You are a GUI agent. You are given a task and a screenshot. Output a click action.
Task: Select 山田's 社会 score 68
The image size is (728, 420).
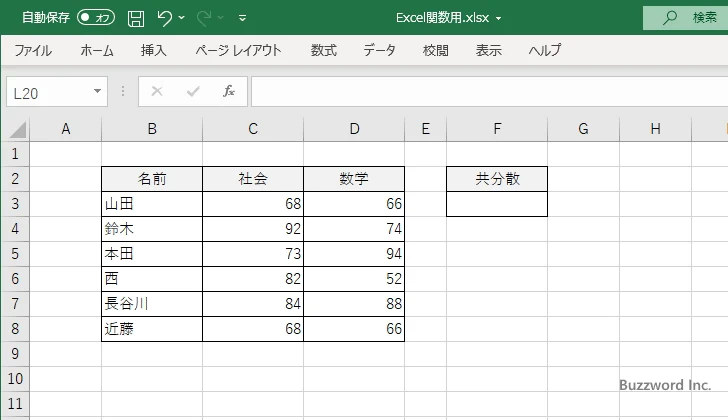point(253,204)
